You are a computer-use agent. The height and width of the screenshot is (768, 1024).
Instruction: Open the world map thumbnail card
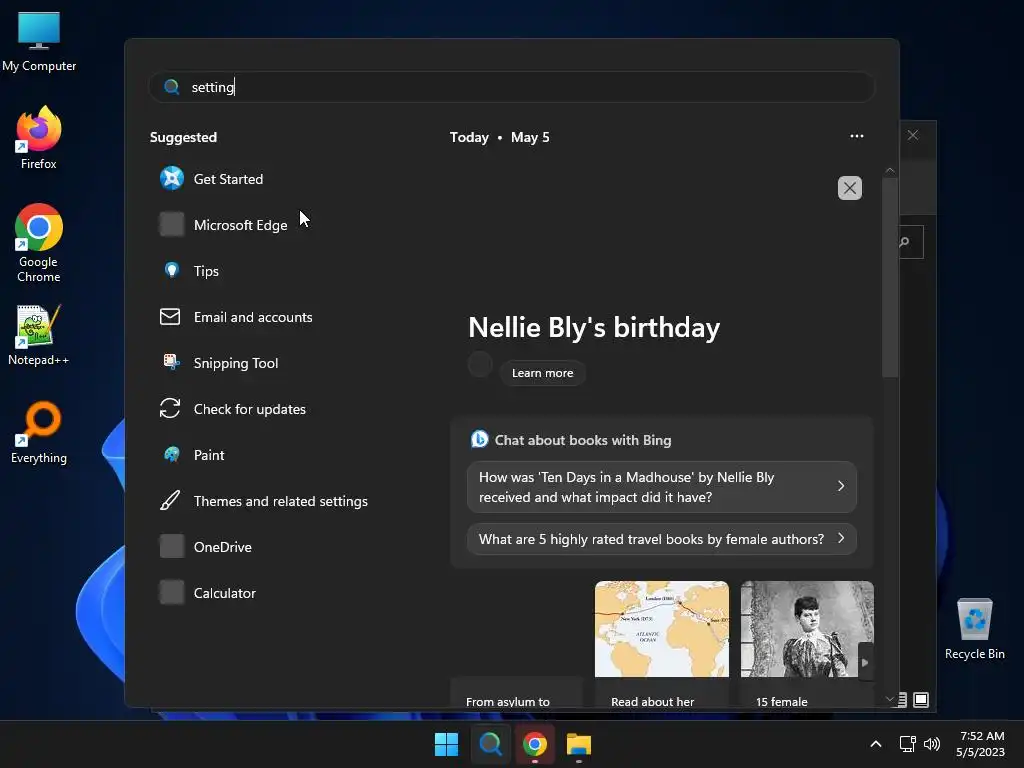coord(662,629)
